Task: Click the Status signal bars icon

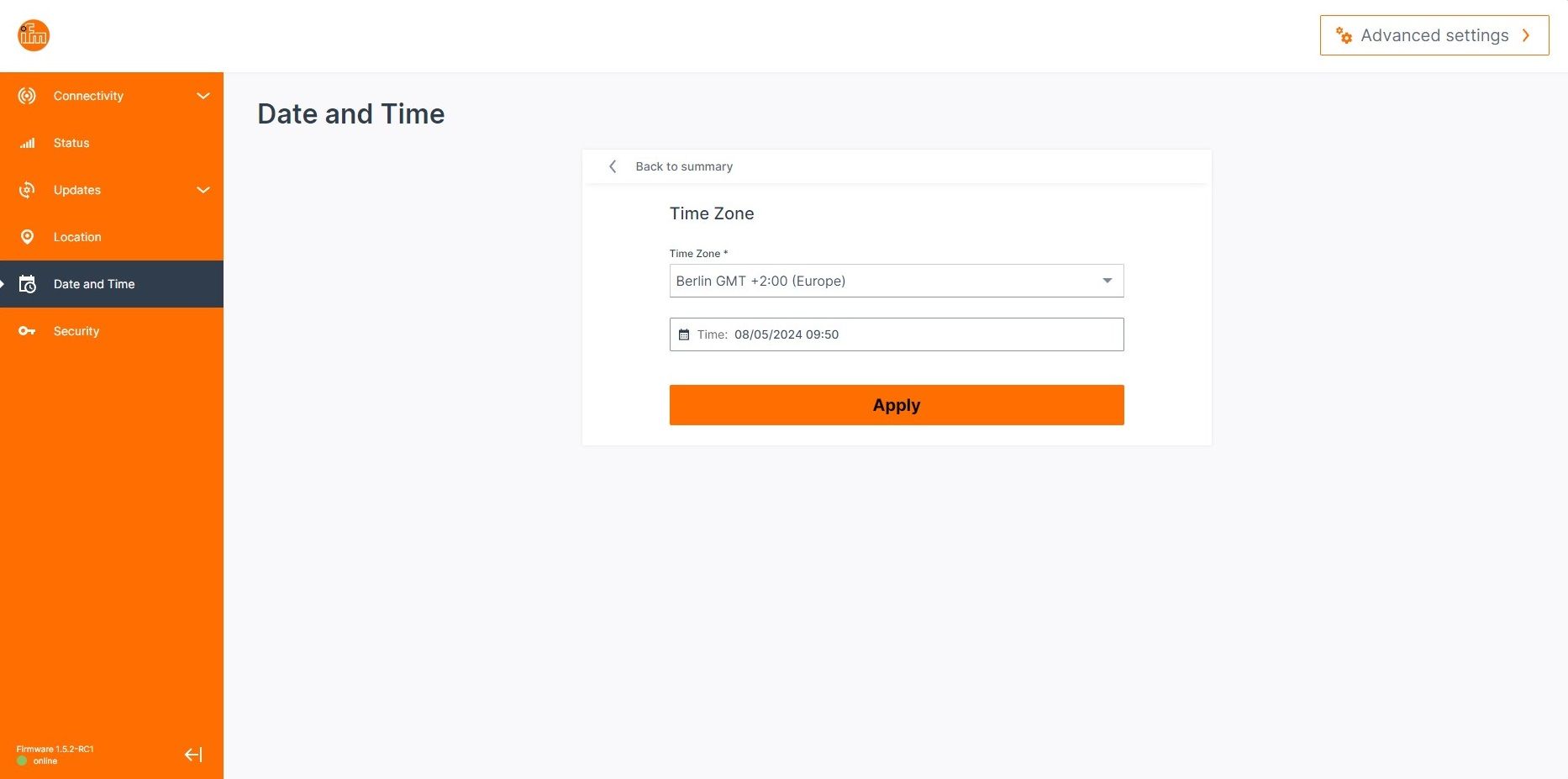Action: tap(28, 143)
